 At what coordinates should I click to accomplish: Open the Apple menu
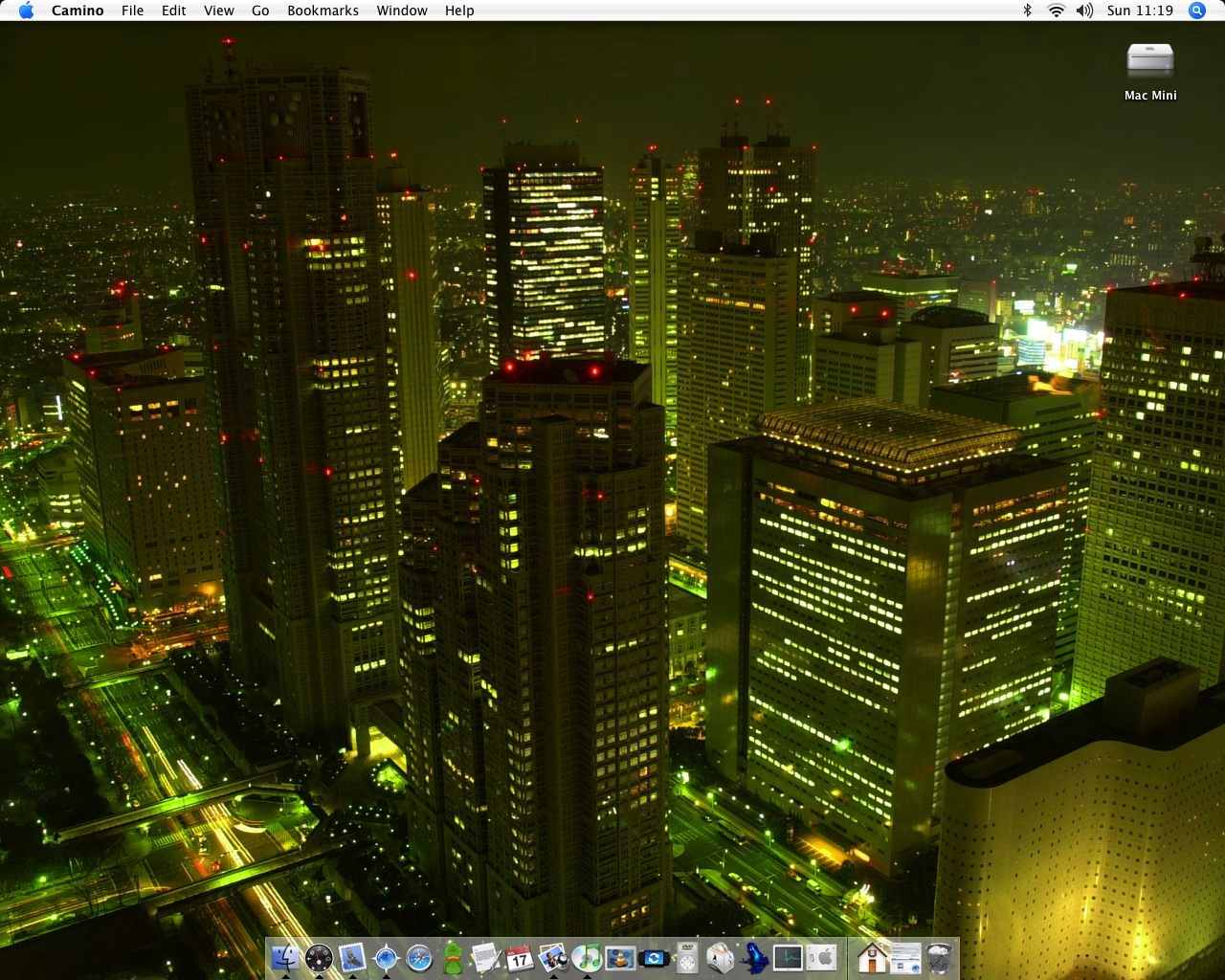[x=26, y=11]
